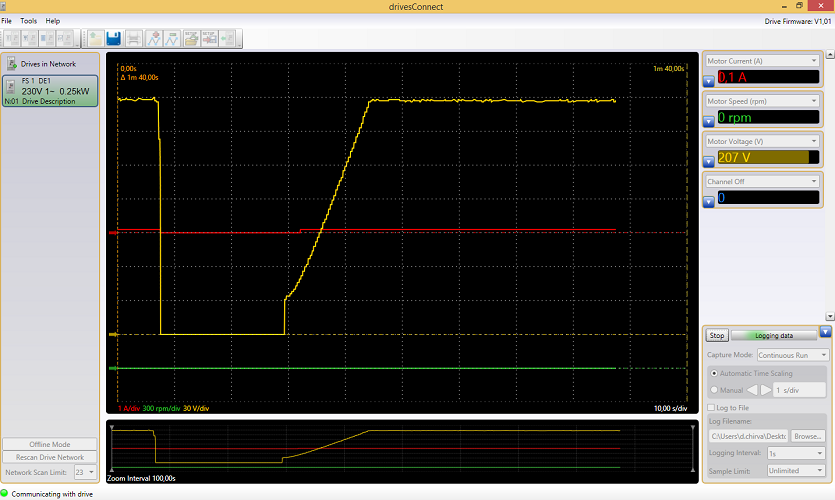This screenshot has height=500, width=835.
Task: Open the Tools menu
Action: point(29,21)
